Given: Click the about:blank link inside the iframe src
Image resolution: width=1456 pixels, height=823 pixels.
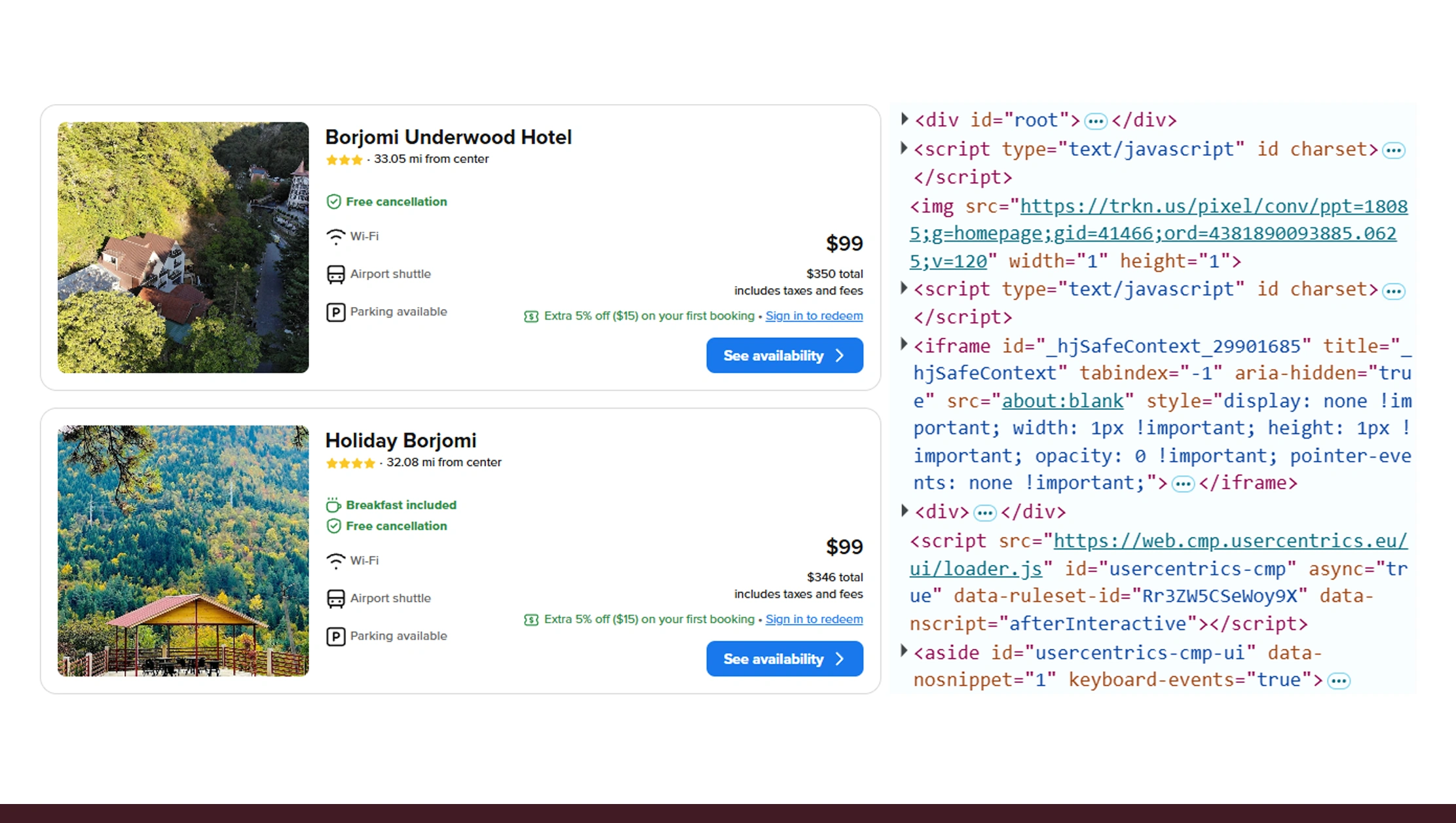Looking at the screenshot, I should point(1062,401).
